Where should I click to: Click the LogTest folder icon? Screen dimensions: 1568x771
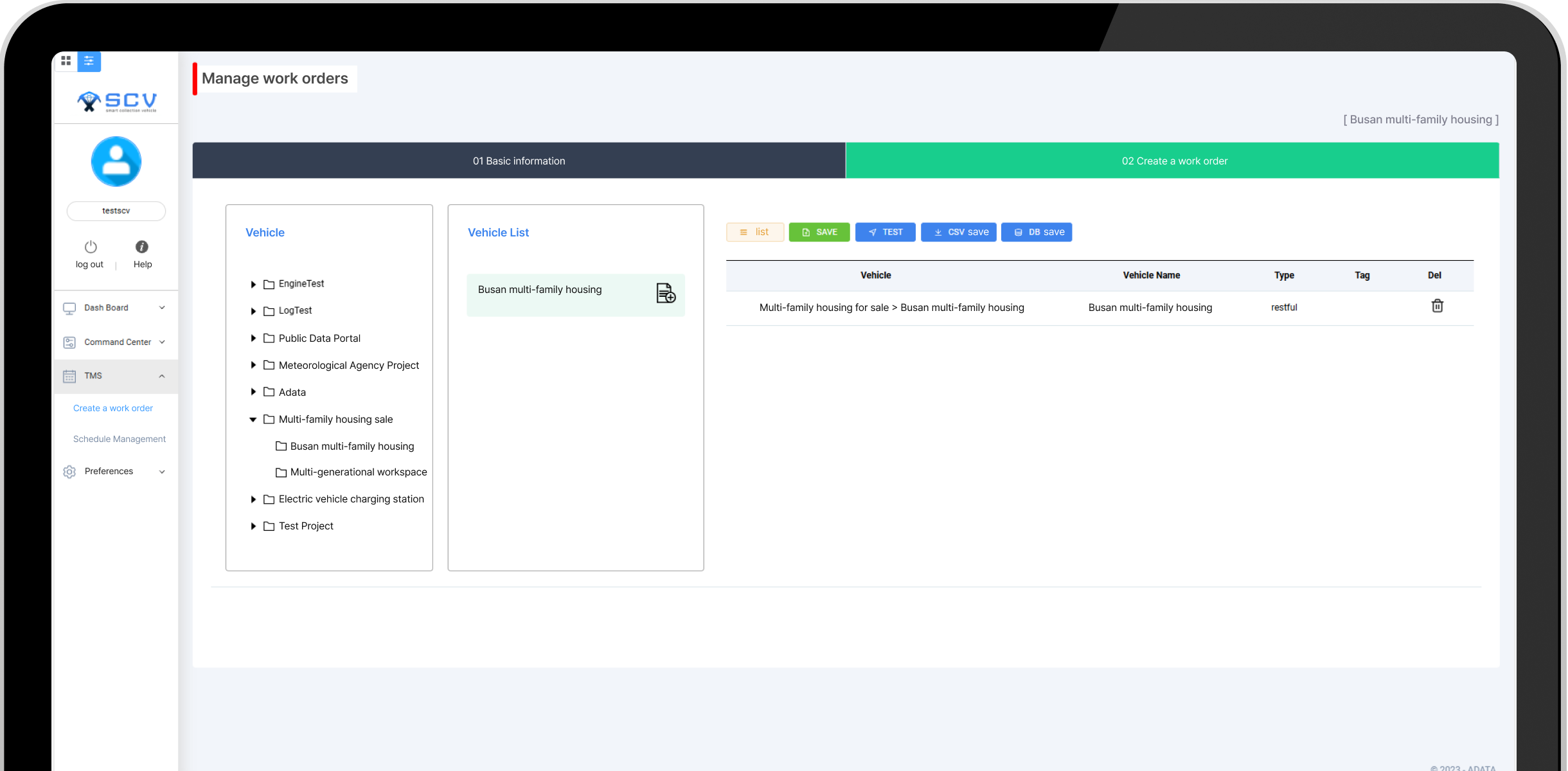click(269, 311)
